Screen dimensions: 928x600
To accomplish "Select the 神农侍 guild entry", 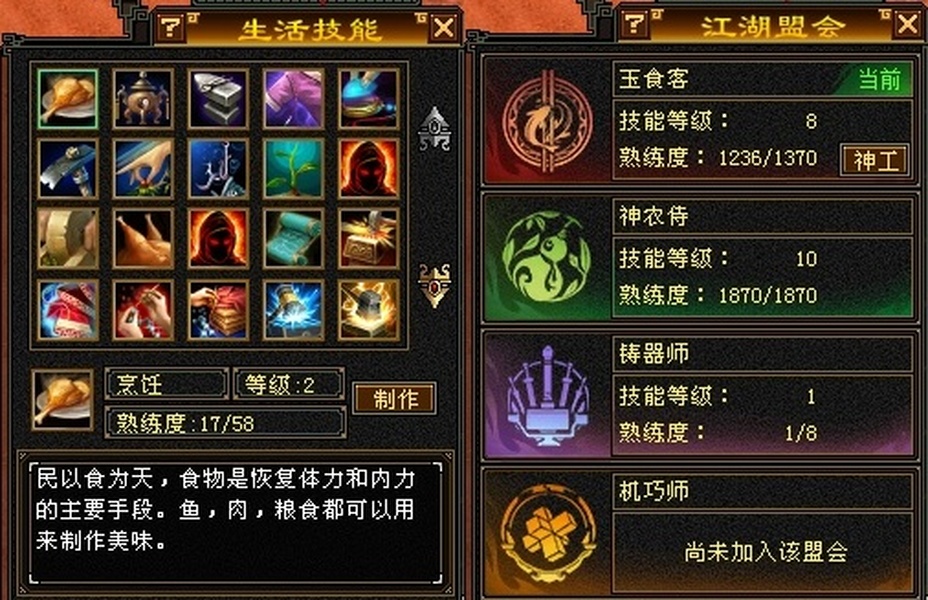I will (x=700, y=258).
